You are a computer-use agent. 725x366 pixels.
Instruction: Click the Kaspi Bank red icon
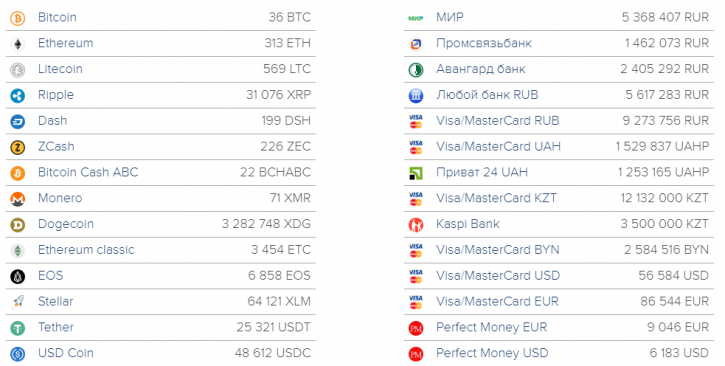click(416, 225)
